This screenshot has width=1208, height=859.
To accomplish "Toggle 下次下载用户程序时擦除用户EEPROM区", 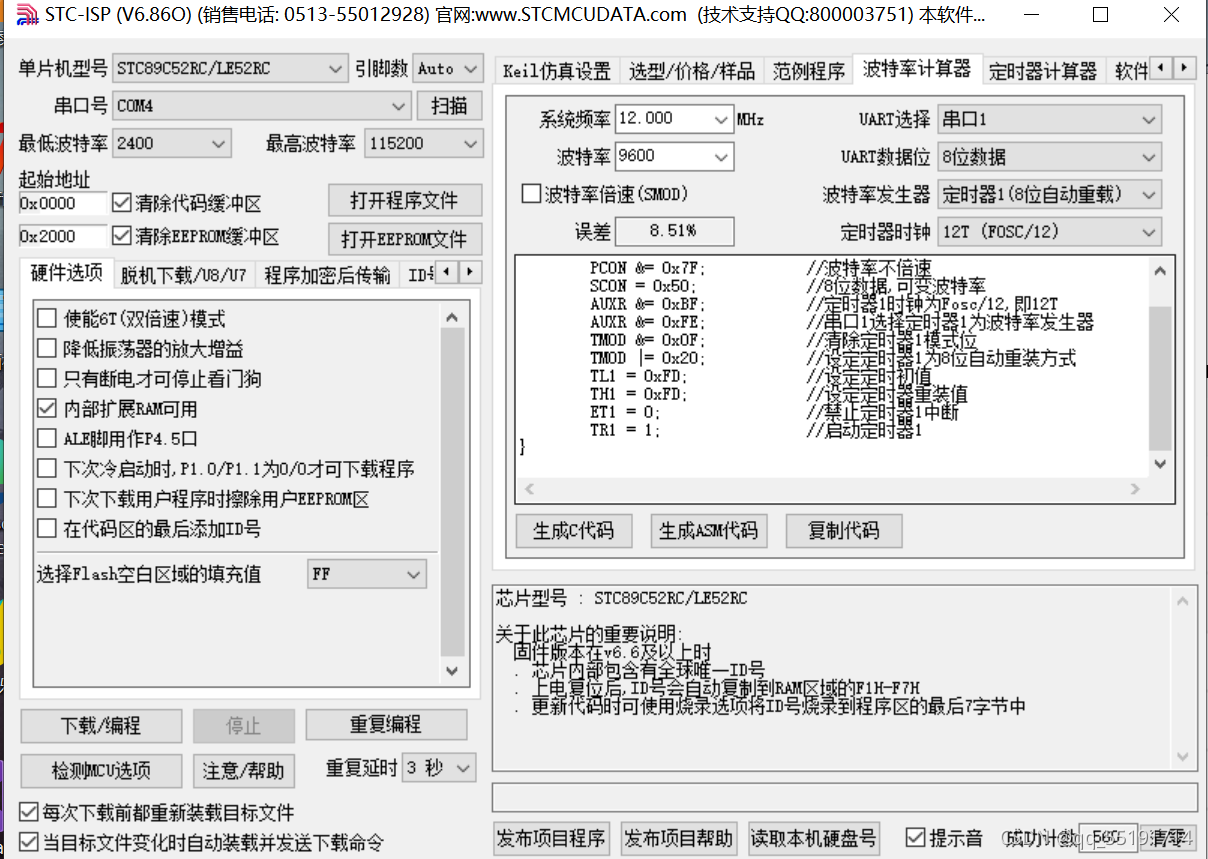I will tap(46, 499).
